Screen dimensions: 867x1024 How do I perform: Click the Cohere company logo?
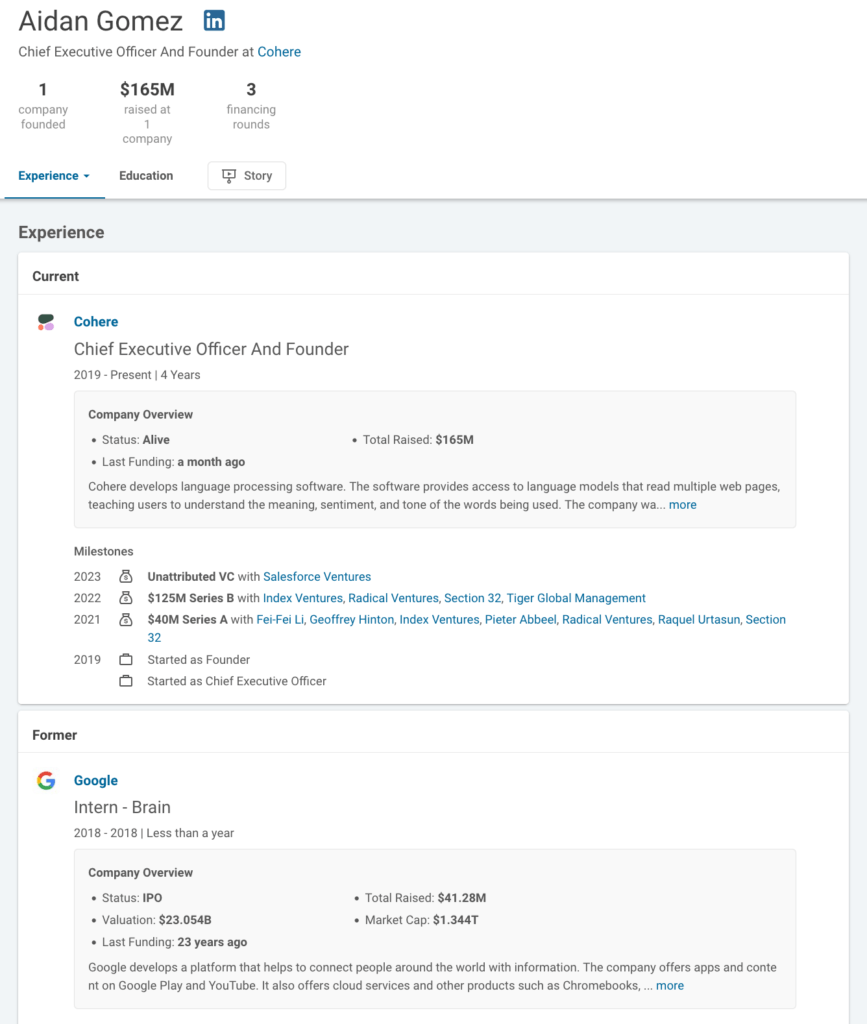click(46, 322)
